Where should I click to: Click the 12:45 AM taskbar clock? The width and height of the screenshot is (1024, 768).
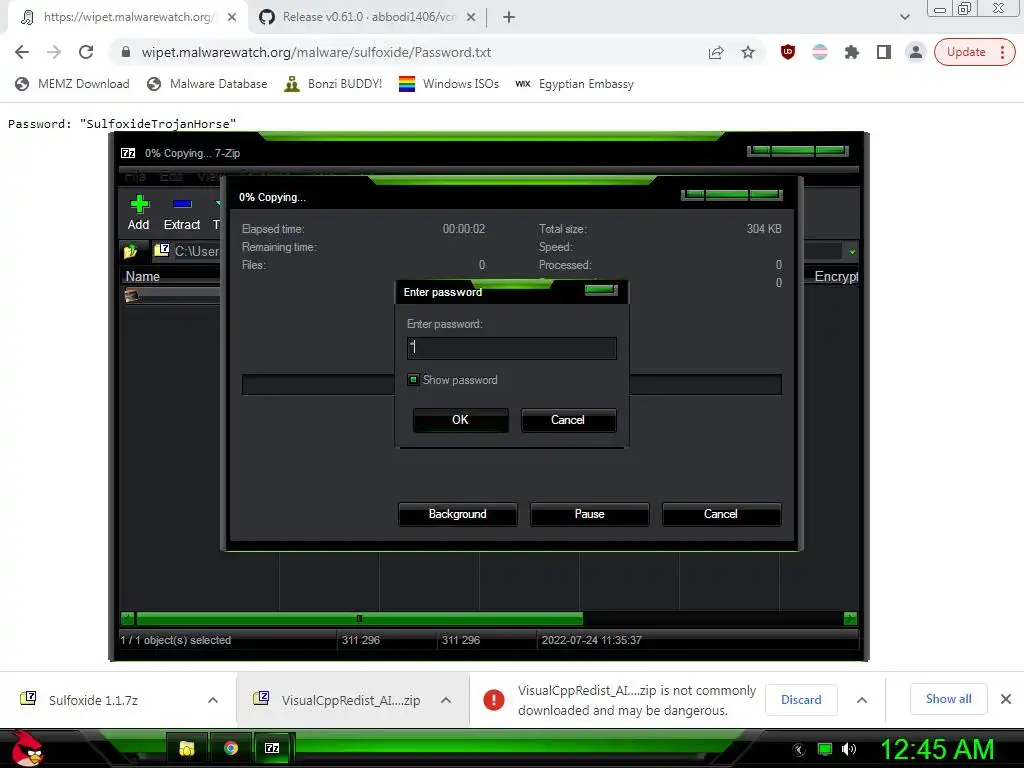coord(937,749)
